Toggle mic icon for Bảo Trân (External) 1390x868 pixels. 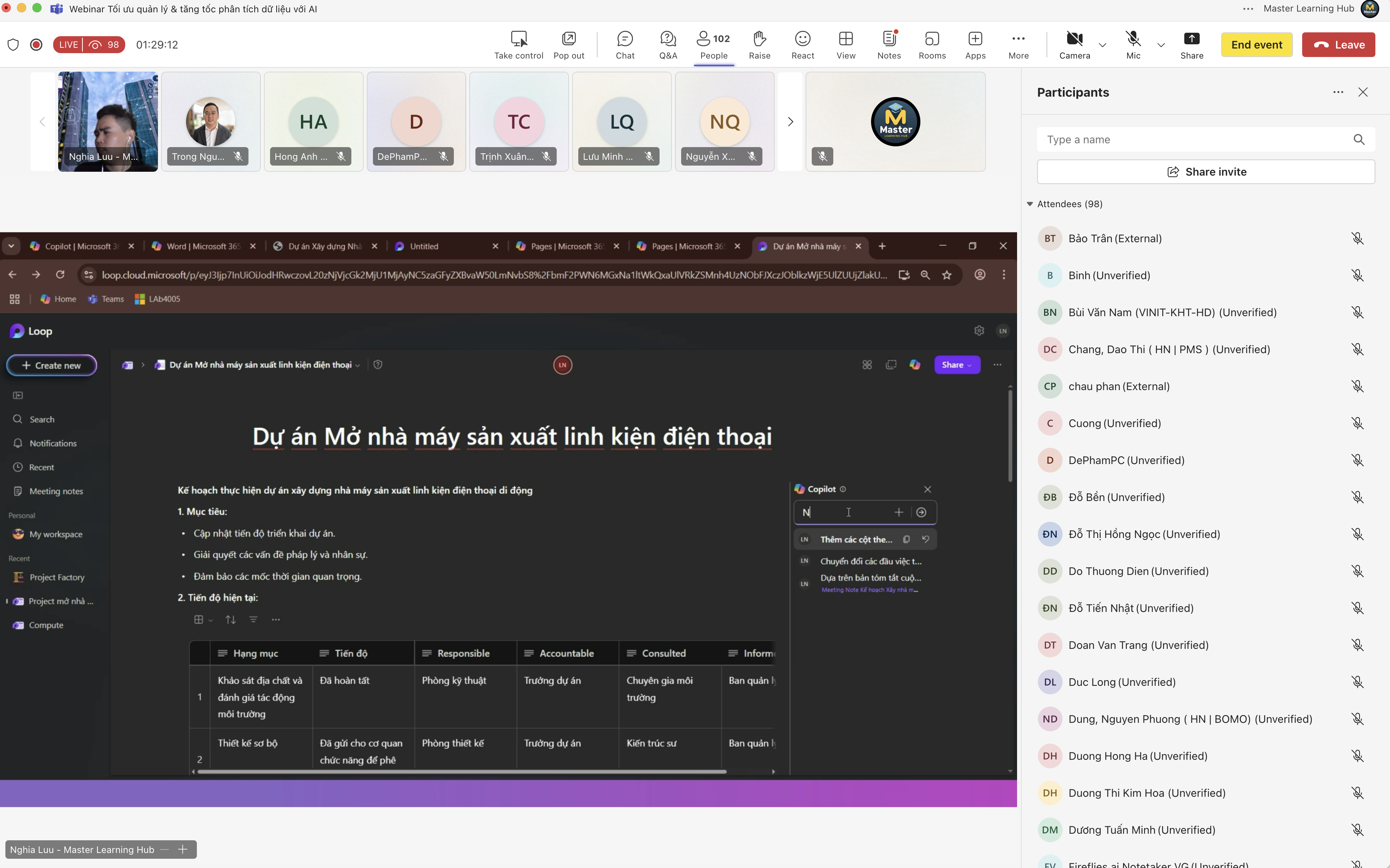tap(1357, 238)
